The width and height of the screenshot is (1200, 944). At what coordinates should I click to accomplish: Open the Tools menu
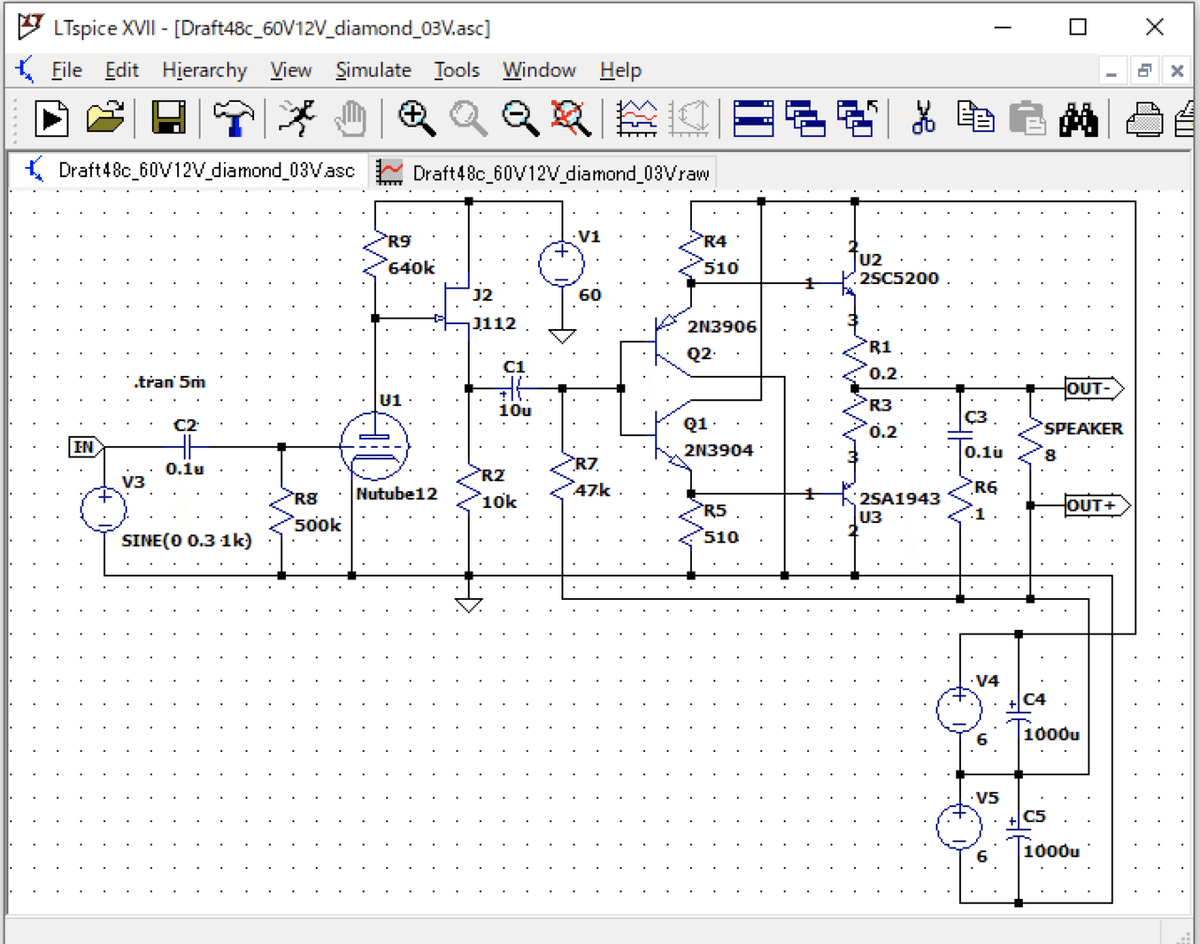[x=457, y=70]
